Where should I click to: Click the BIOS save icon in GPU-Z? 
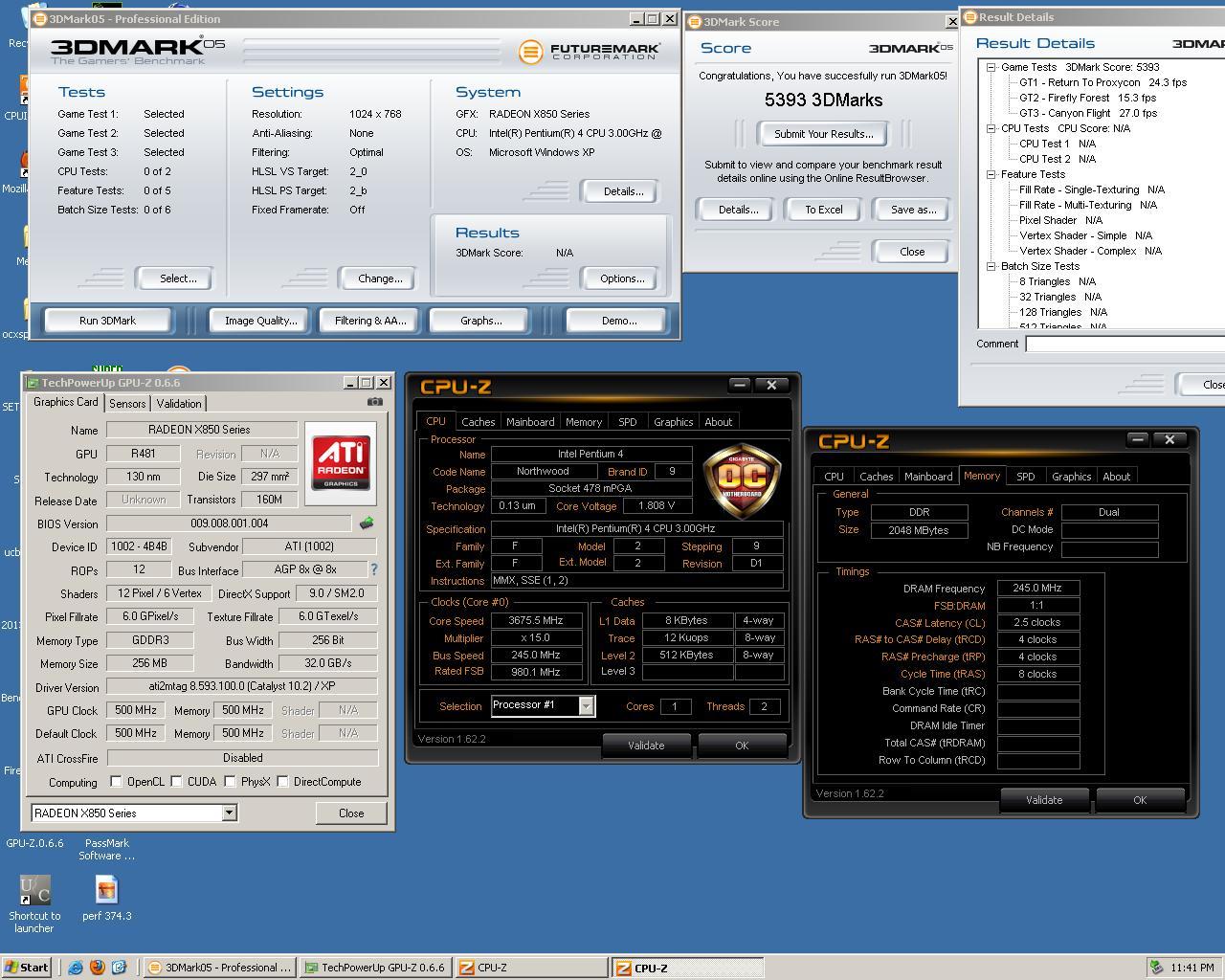(366, 523)
